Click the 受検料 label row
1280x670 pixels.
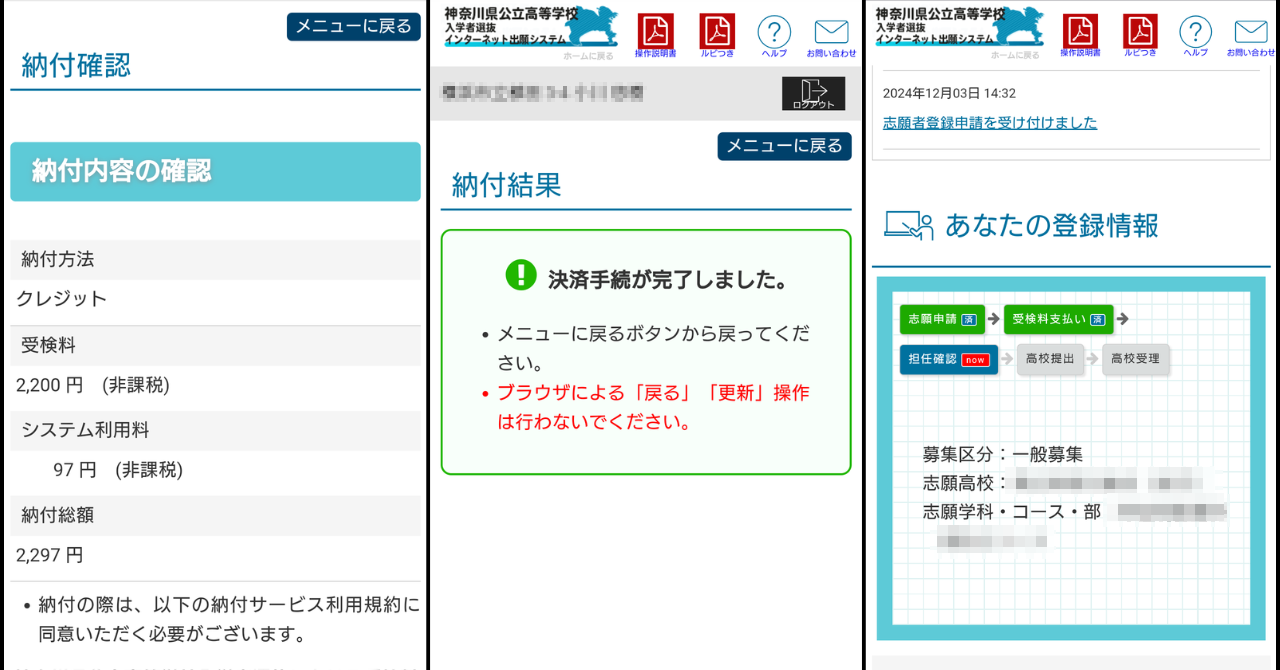click(215, 346)
